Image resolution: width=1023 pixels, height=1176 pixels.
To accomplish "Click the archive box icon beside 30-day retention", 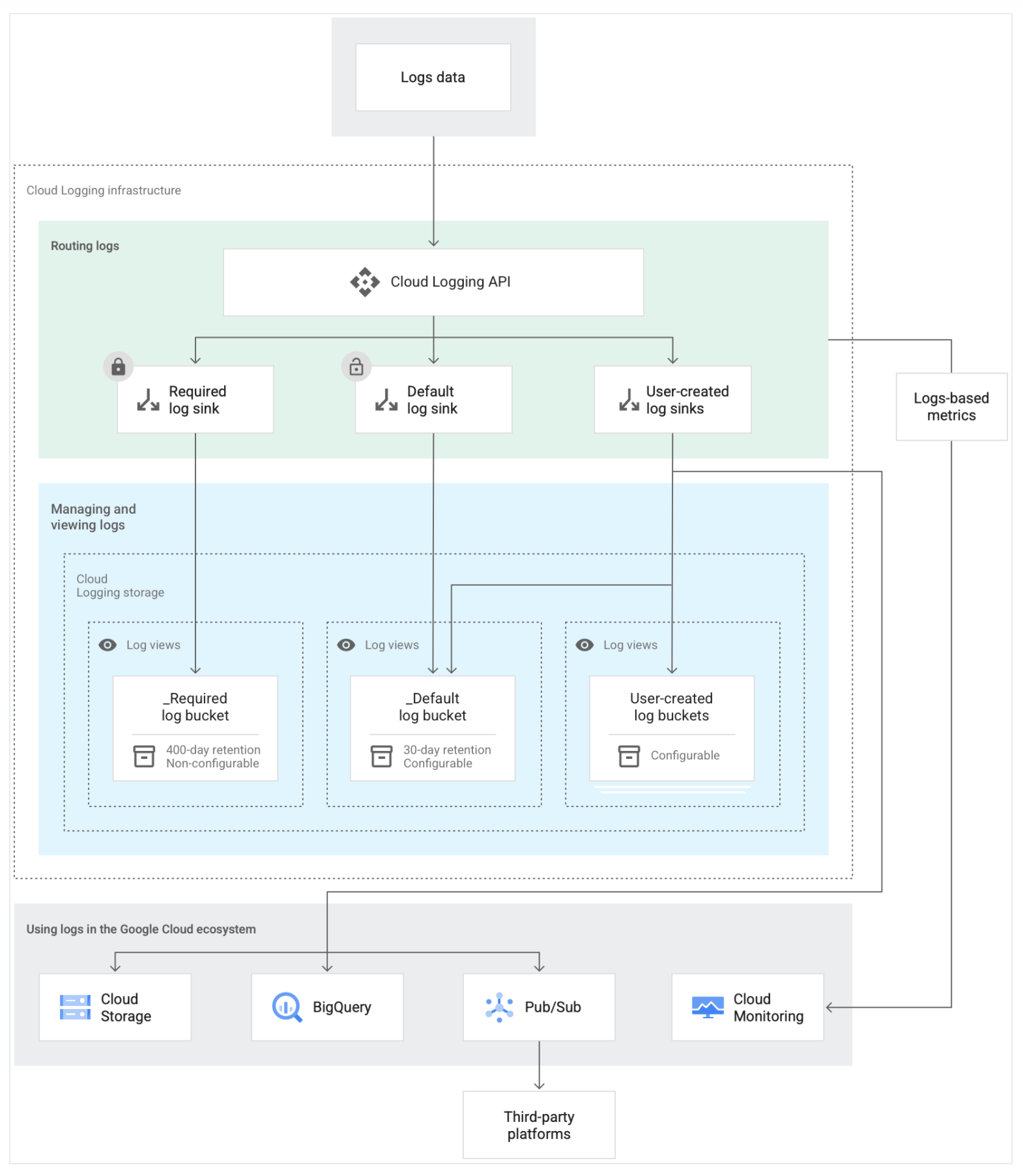I will [381, 756].
